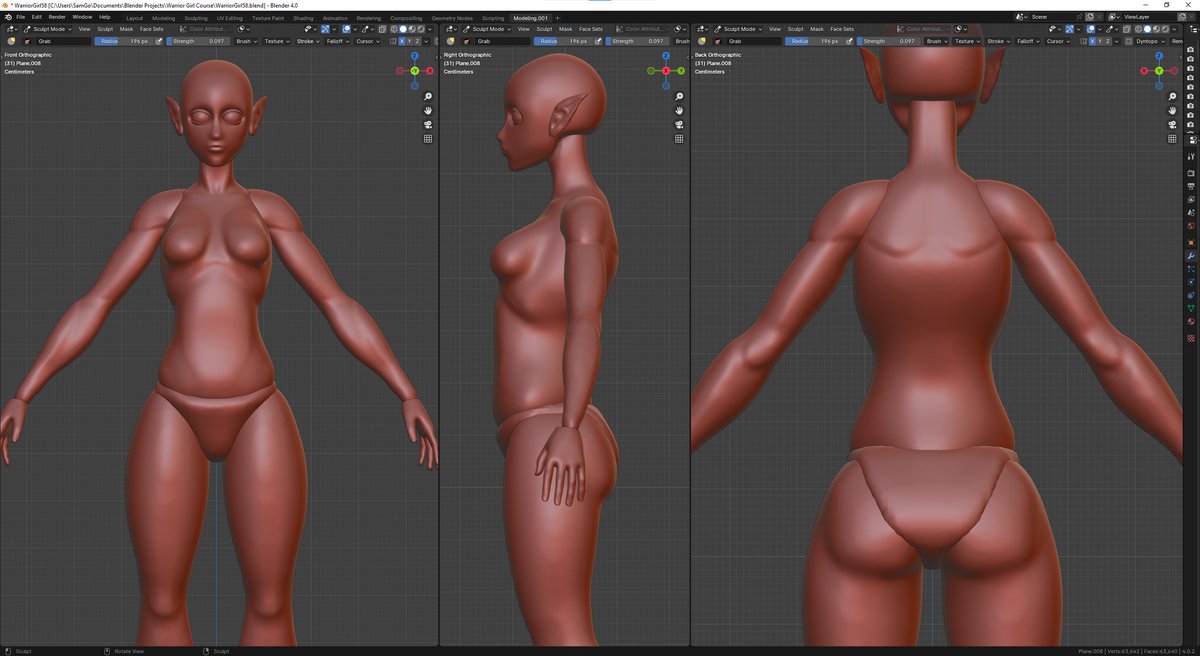This screenshot has width=1200, height=656.
Task: Open Tool properties tab
Action: click(1191, 156)
